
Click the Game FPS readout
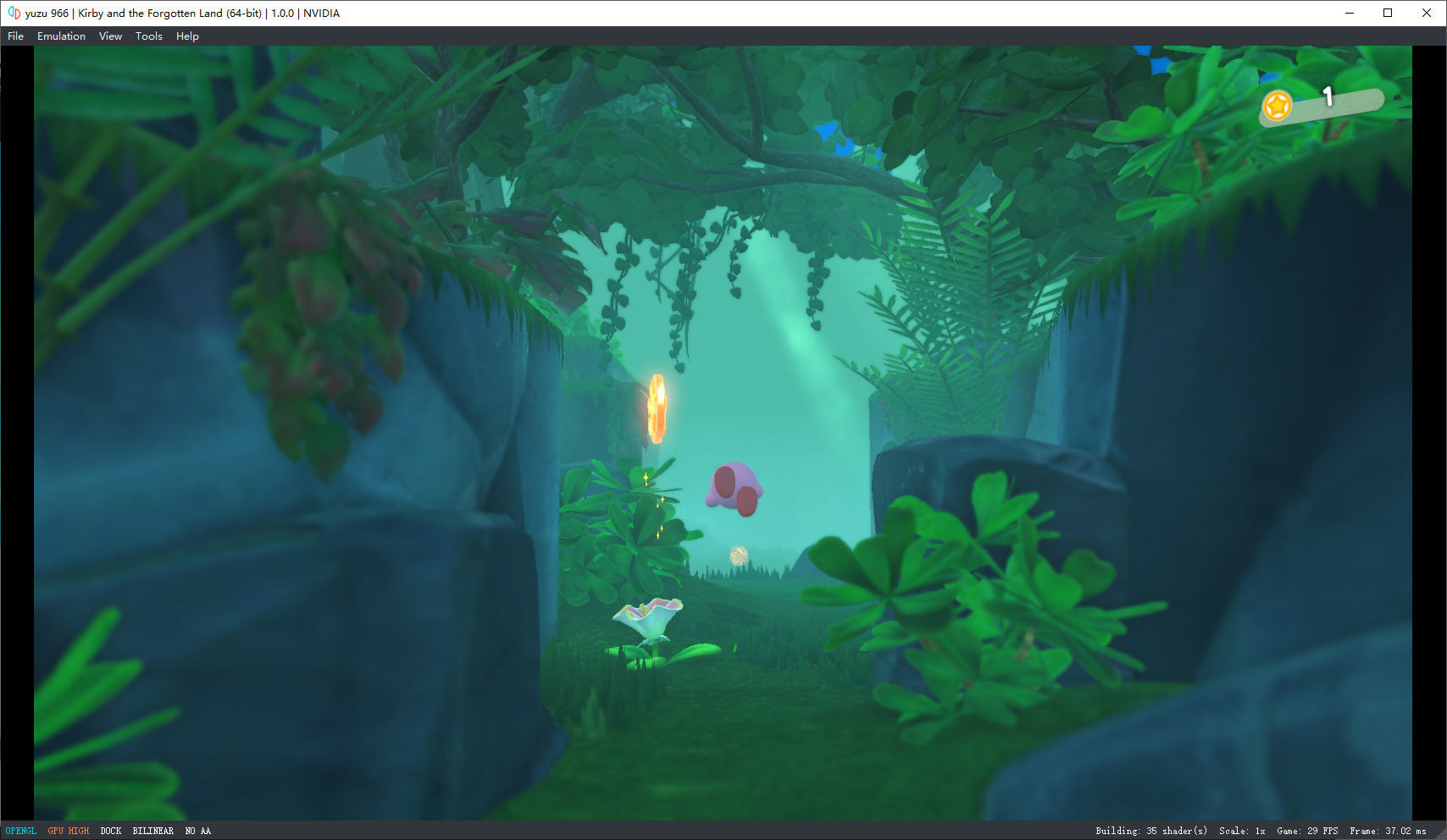click(x=1307, y=831)
